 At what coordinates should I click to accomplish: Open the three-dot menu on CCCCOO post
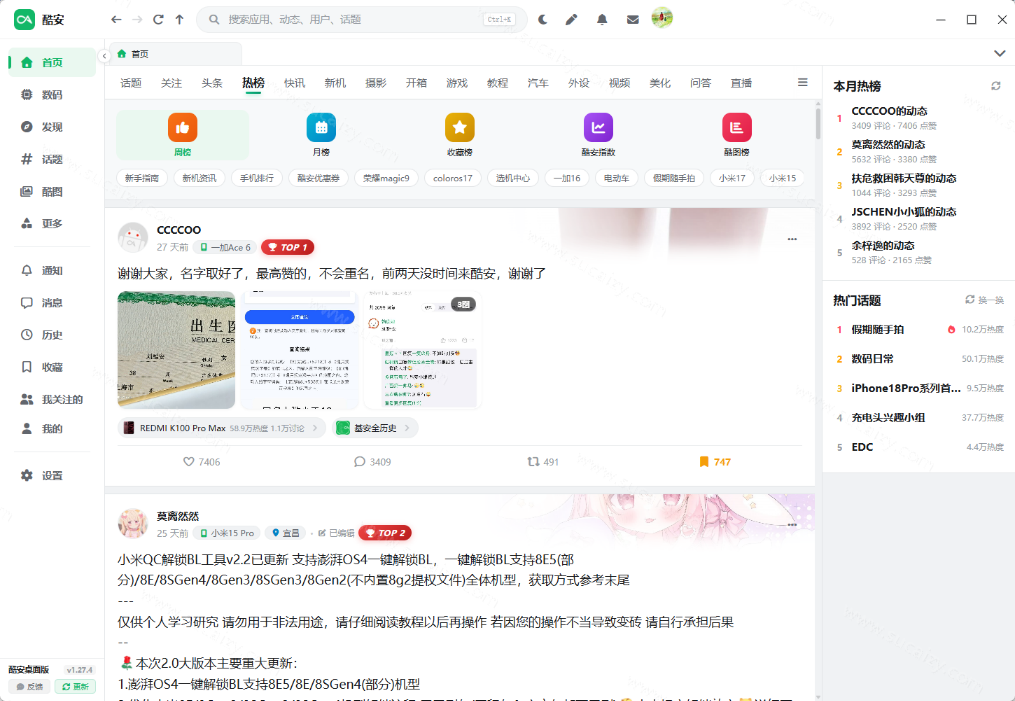click(x=792, y=239)
